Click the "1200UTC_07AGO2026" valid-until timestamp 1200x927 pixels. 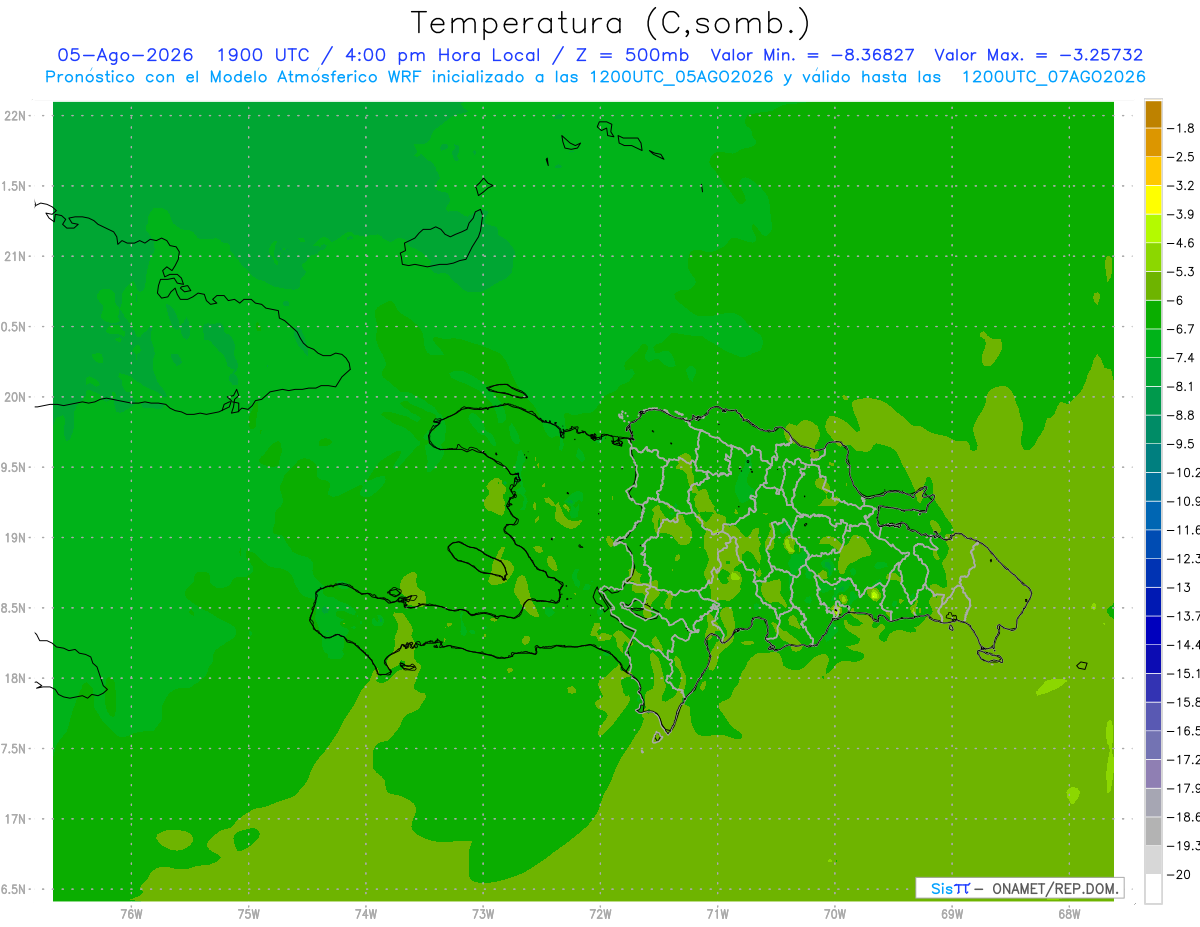tap(1053, 77)
